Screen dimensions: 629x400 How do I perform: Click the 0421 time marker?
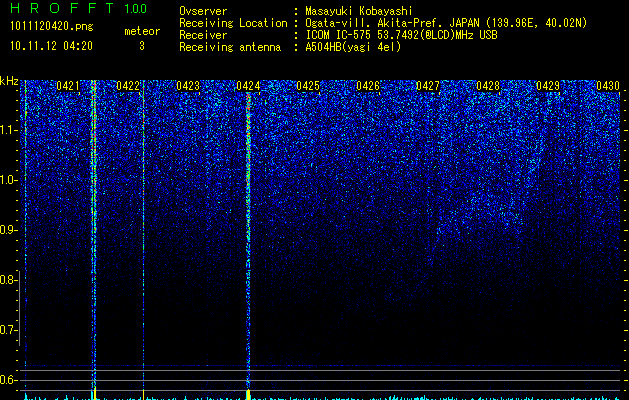pyautogui.click(x=68, y=86)
